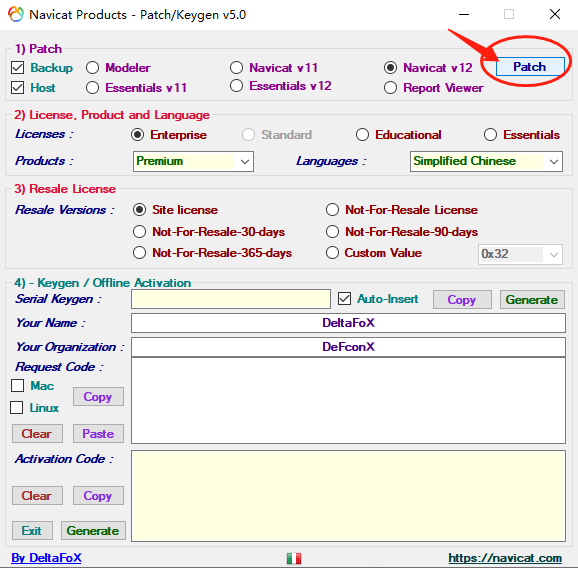Screen dimensions: 578x568
Task: Uncheck the Host checkbox
Action: pos(17,88)
